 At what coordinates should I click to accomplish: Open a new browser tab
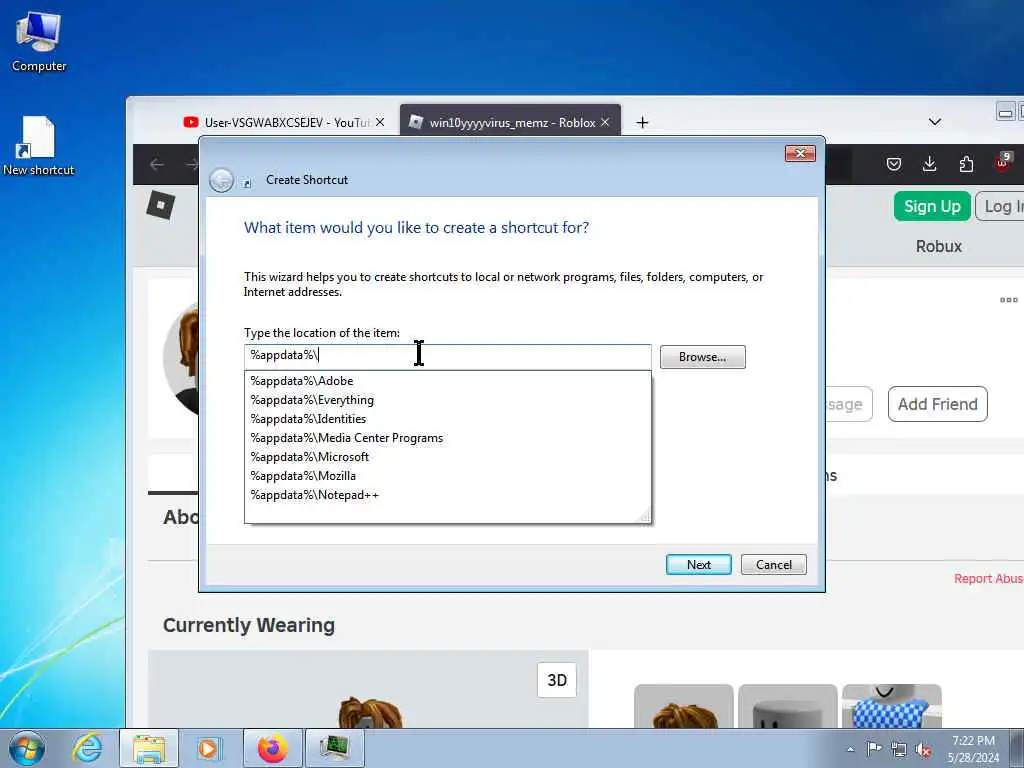coord(642,123)
